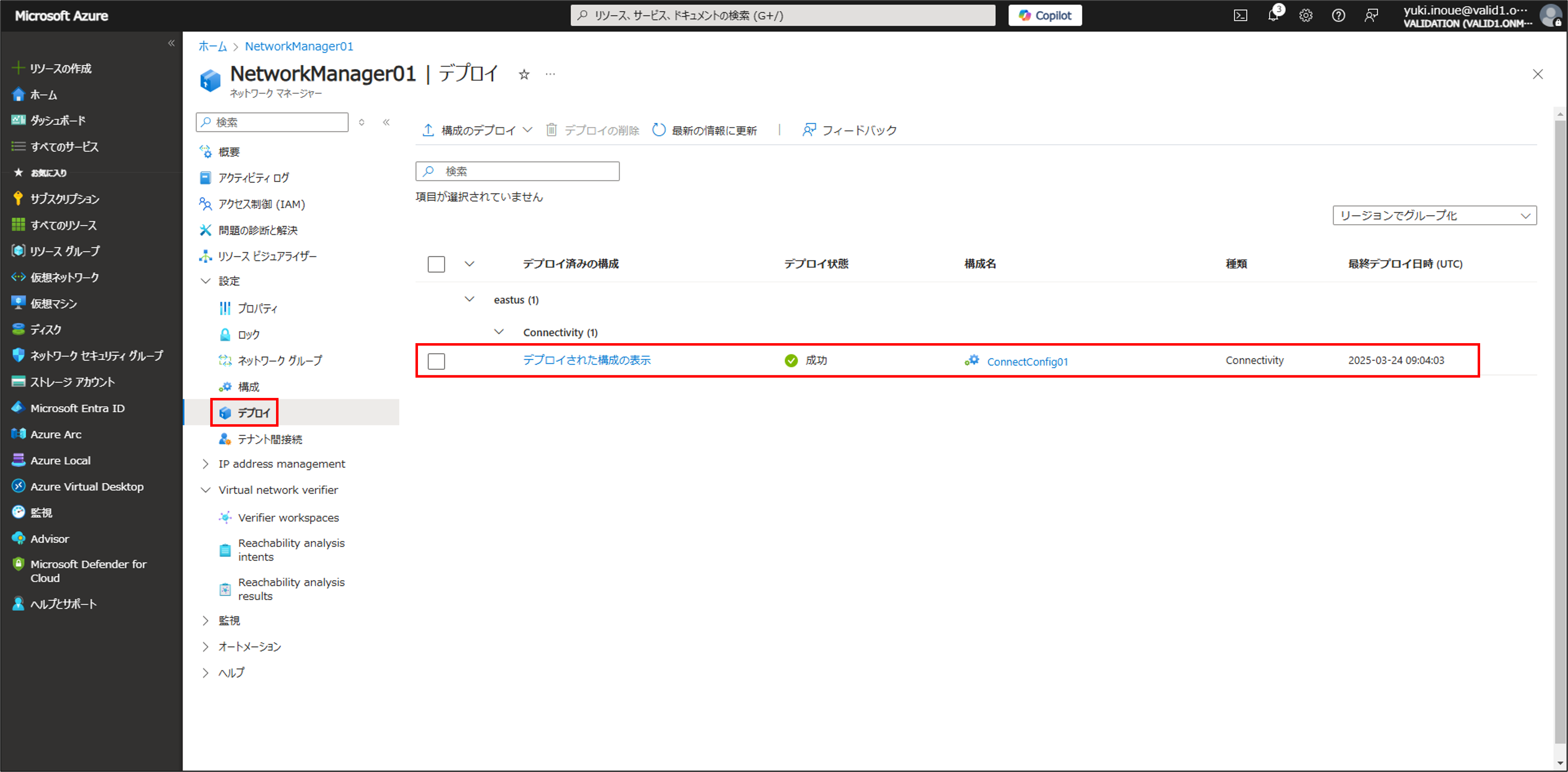The image size is (1568, 772).
Task: Favorite NetworkManager01 with the star icon
Action: 524,75
